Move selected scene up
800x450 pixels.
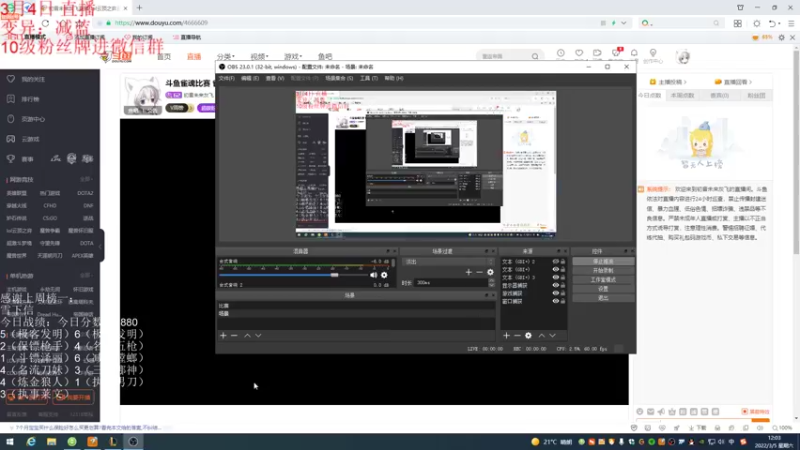247,336
